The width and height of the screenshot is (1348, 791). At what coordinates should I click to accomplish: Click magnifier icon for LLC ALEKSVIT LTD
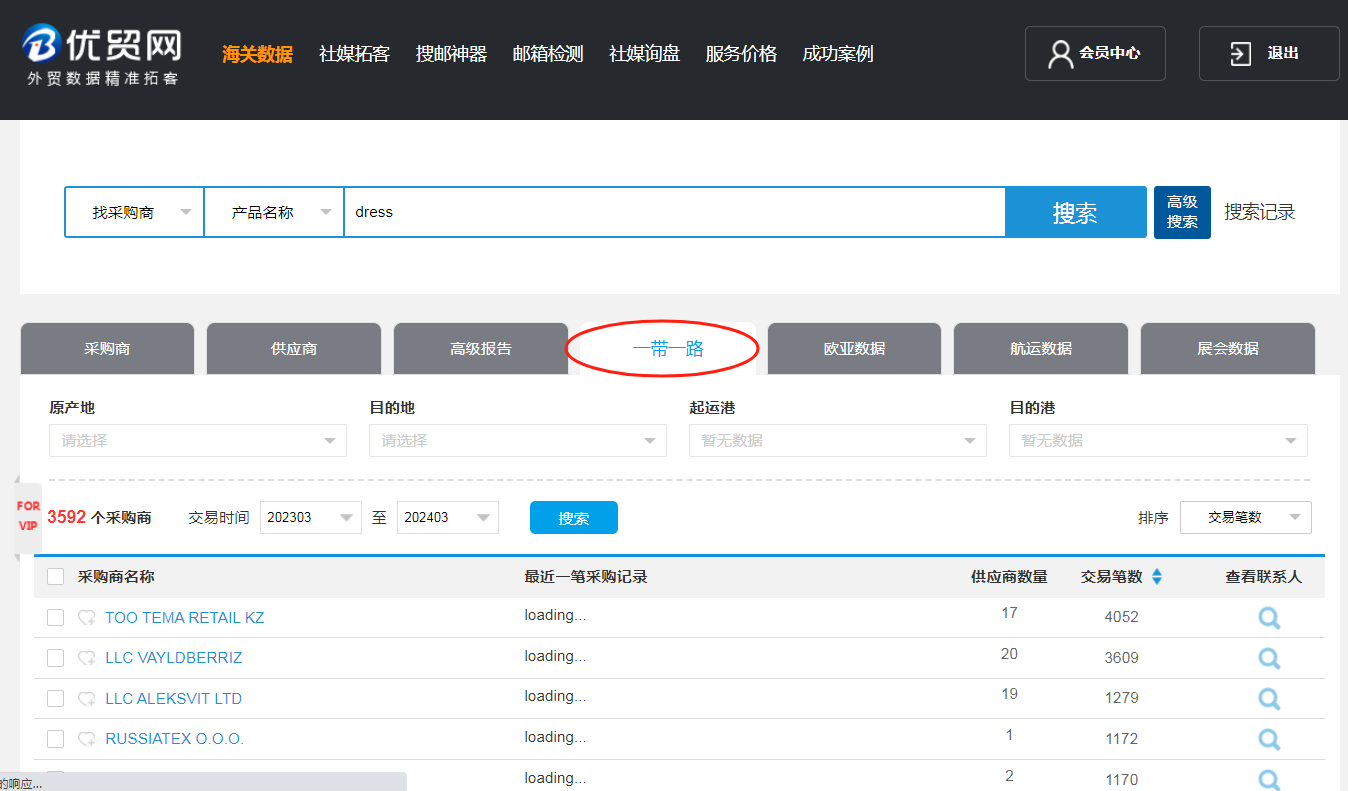(x=1269, y=698)
